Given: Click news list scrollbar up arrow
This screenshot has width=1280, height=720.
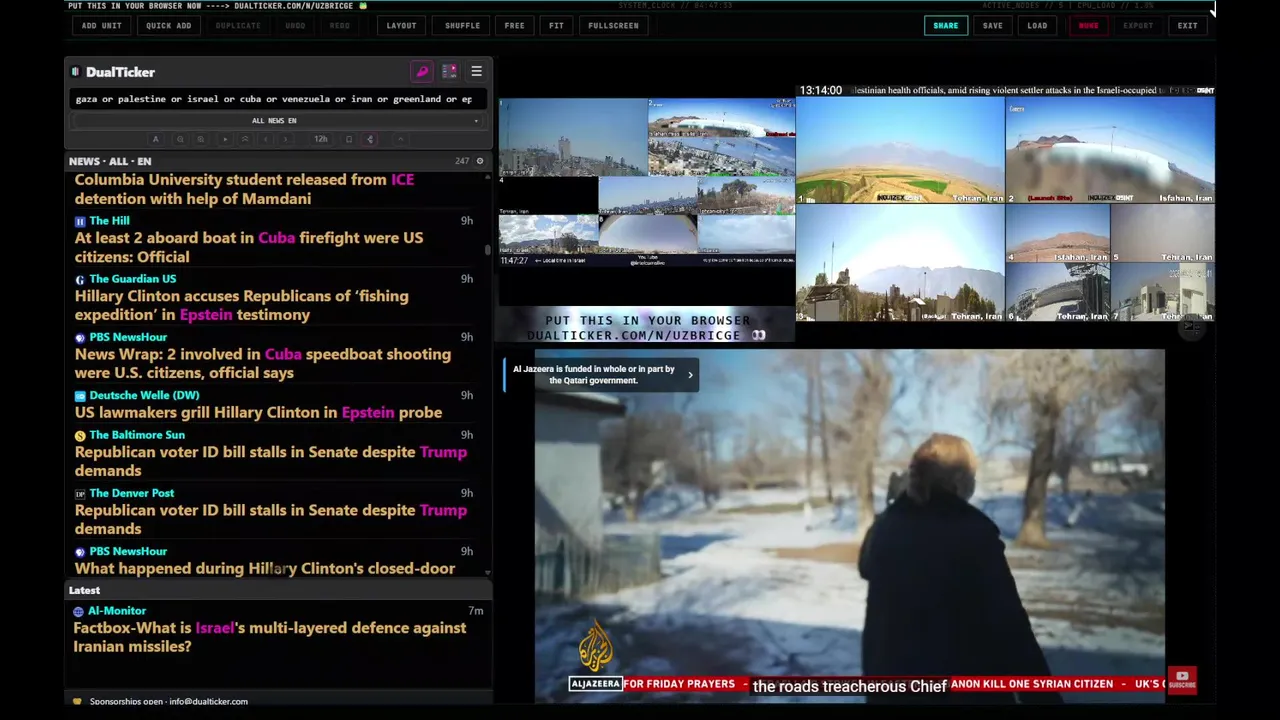Looking at the screenshot, I should point(488,175).
